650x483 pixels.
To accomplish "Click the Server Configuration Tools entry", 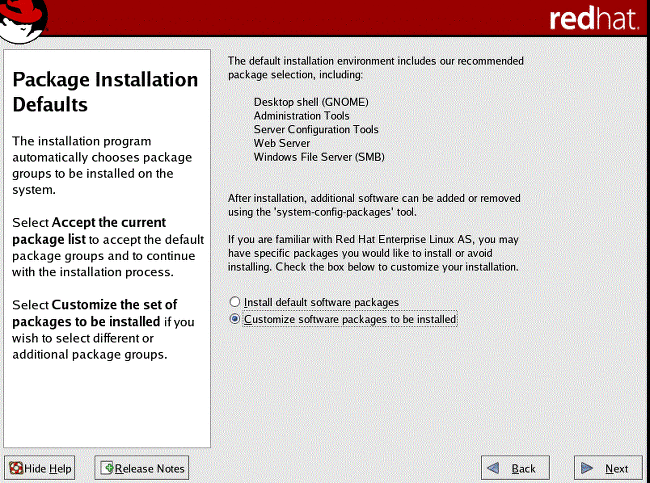I will [316, 129].
